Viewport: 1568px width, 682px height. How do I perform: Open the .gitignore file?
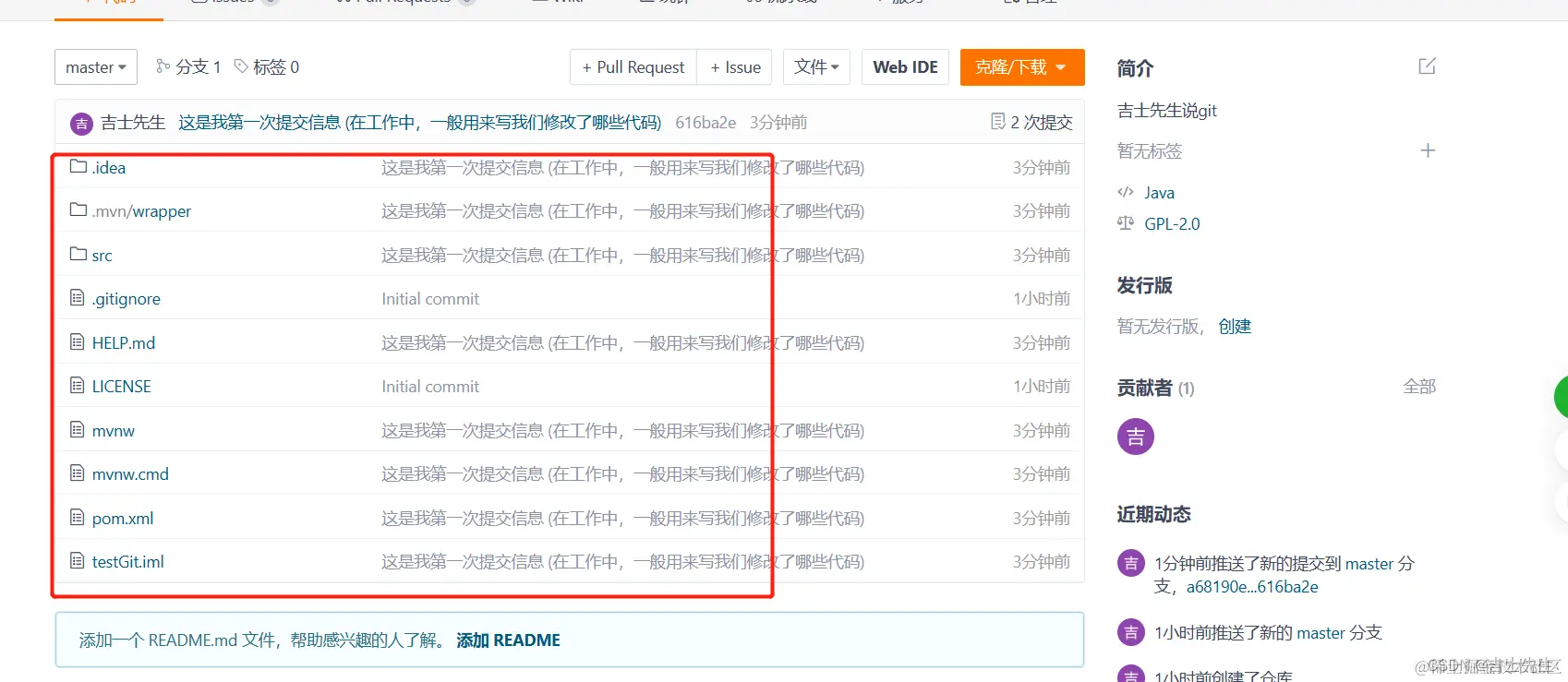(x=127, y=299)
